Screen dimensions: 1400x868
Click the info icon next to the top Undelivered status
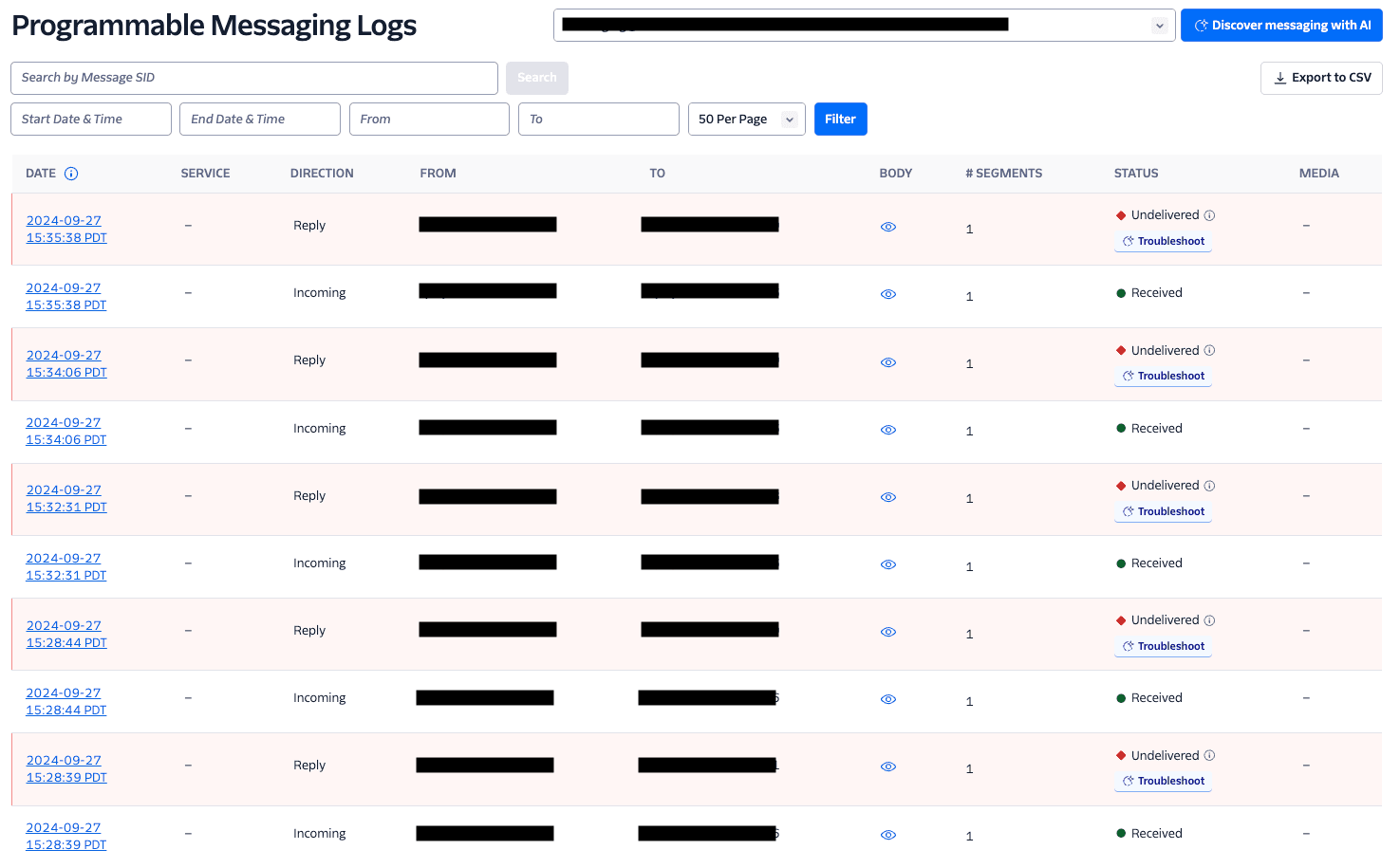pyautogui.click(x=1209, y=214)
